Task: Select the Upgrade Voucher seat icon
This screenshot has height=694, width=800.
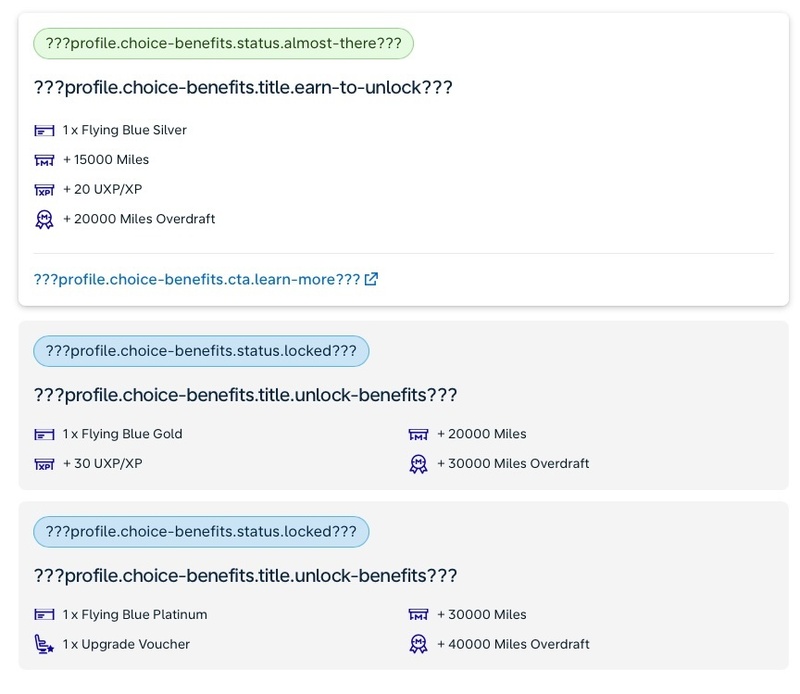Action: pos(42,643)
